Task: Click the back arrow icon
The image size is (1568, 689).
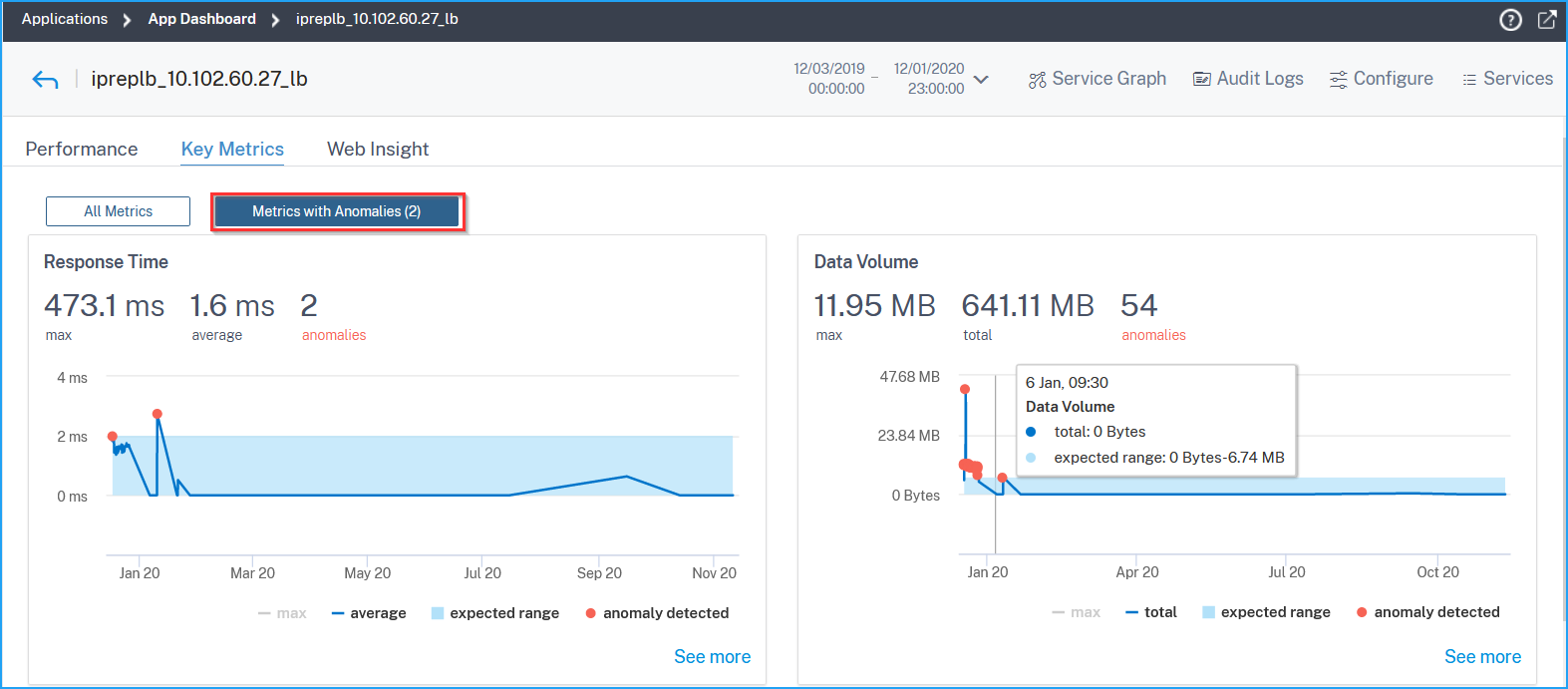Action: (45, 80)
